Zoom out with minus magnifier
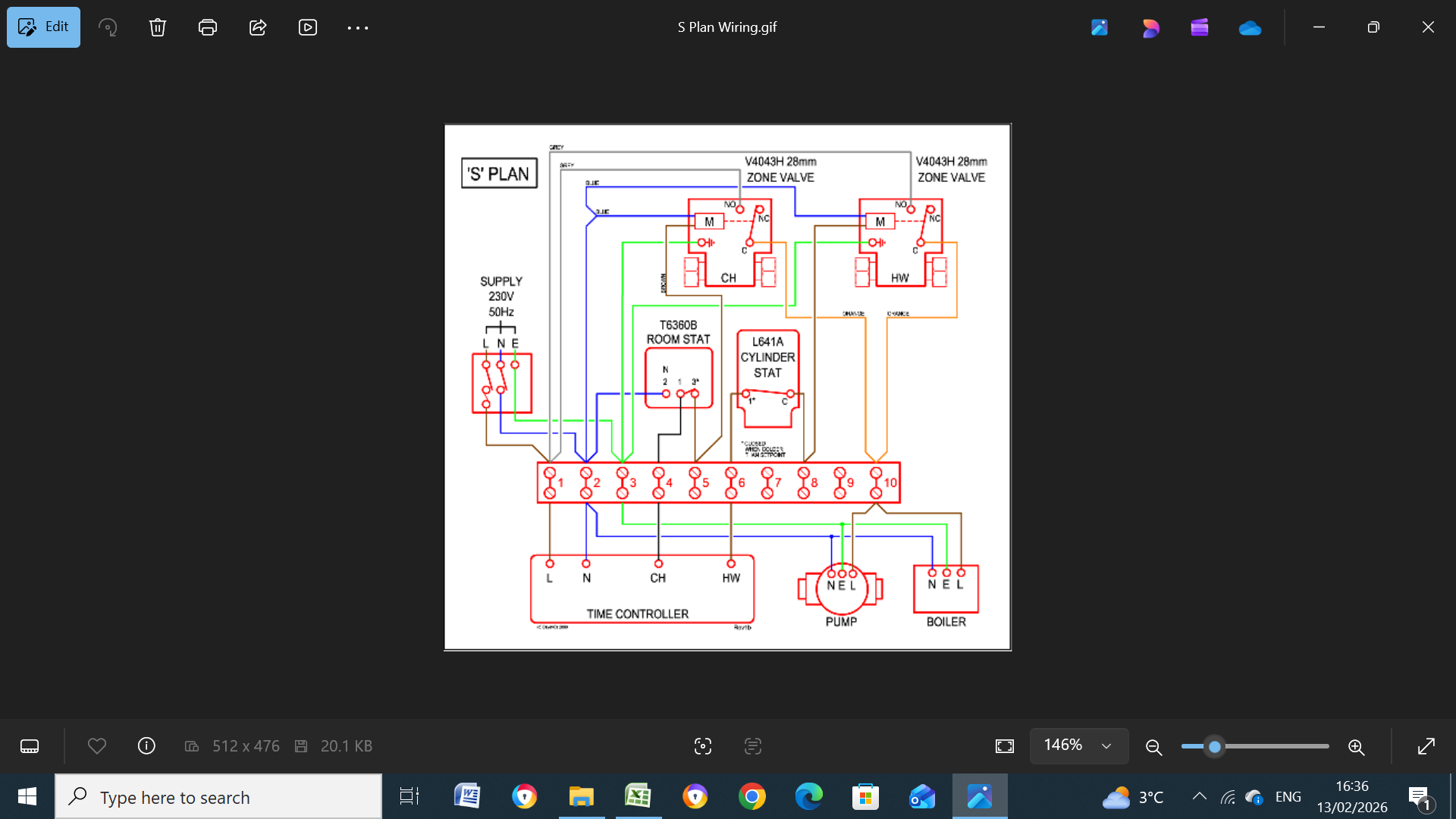The image size is (1456, 819). point(1154,747)
